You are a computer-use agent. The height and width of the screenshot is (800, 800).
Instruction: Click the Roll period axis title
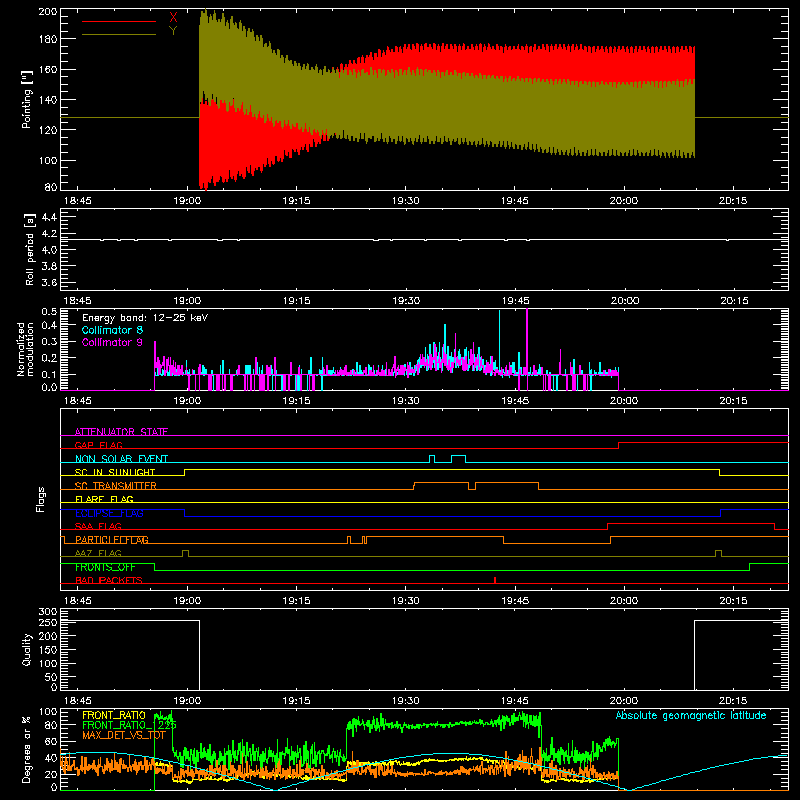(30, 249)
